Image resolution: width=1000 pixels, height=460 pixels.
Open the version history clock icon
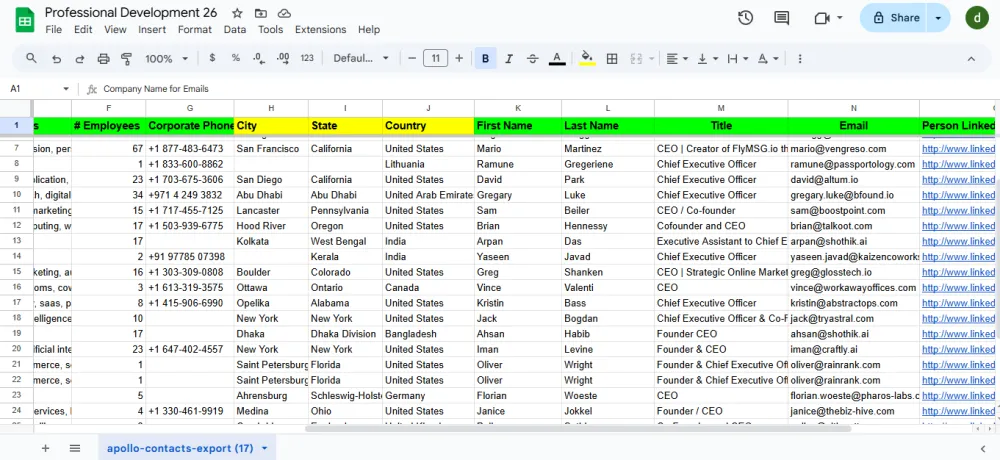pos(746,18)
